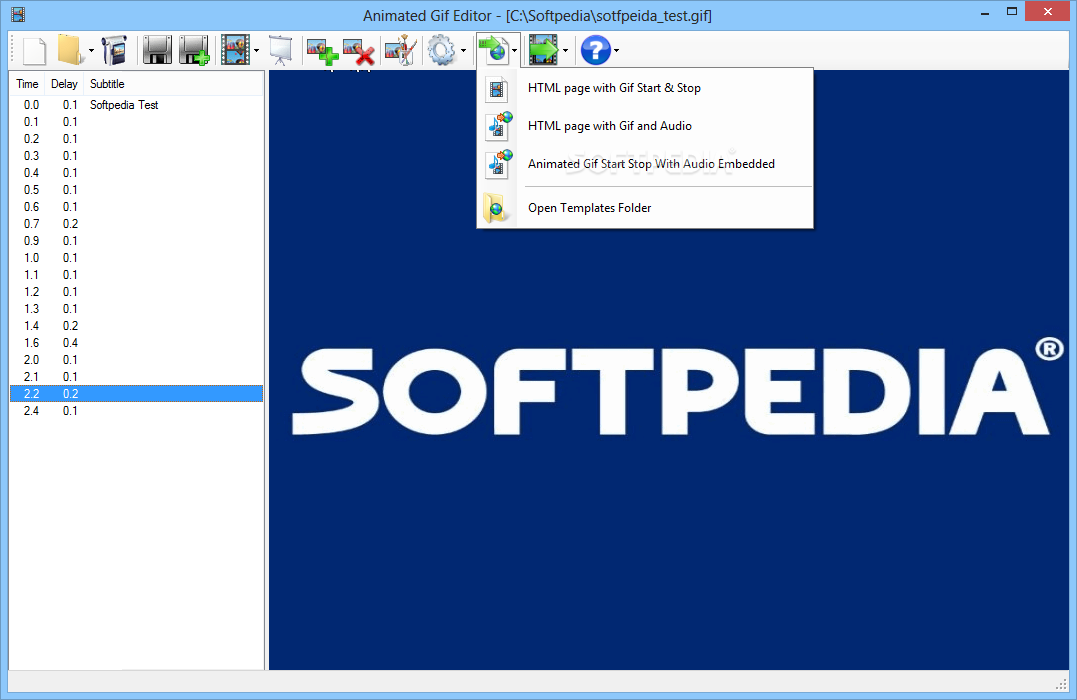1077x700 pixels.
Task: Click highlighted frame row at time 2.2
Action: (137, 394)
